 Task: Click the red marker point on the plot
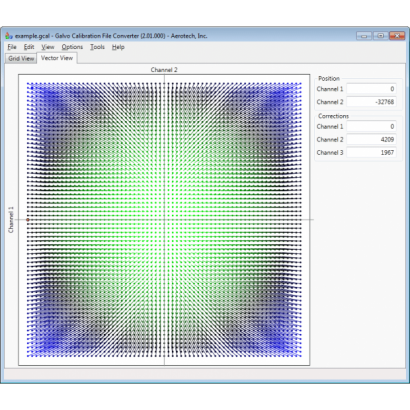[x=28, y=220]
